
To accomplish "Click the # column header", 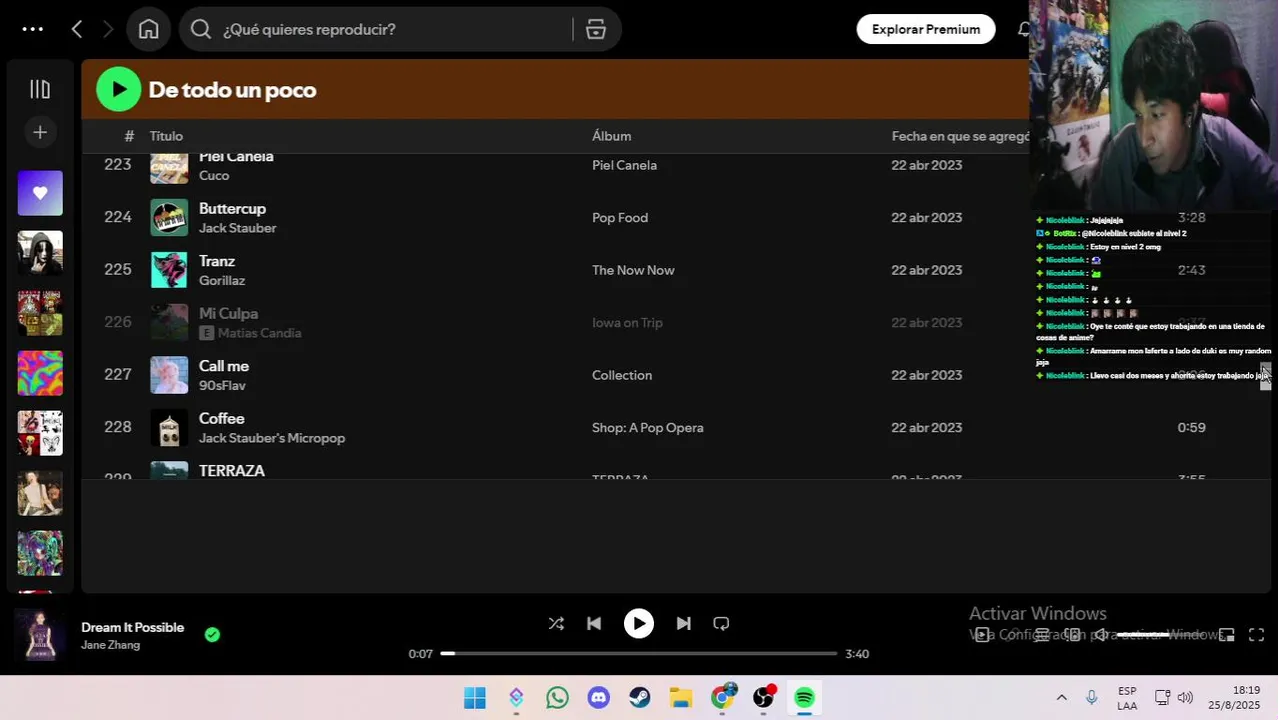I will (x=129, y=136).
